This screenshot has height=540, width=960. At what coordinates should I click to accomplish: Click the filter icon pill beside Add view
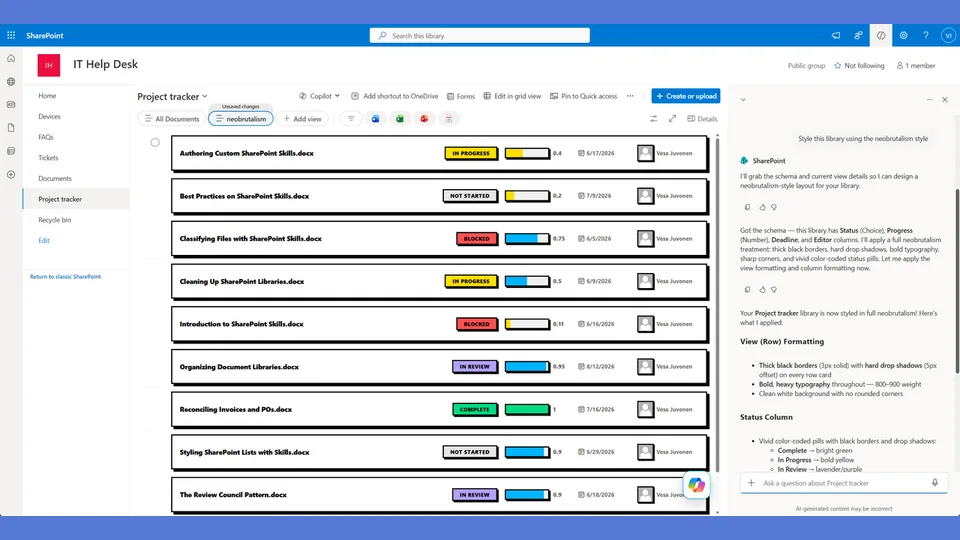(x=351, y=119)
